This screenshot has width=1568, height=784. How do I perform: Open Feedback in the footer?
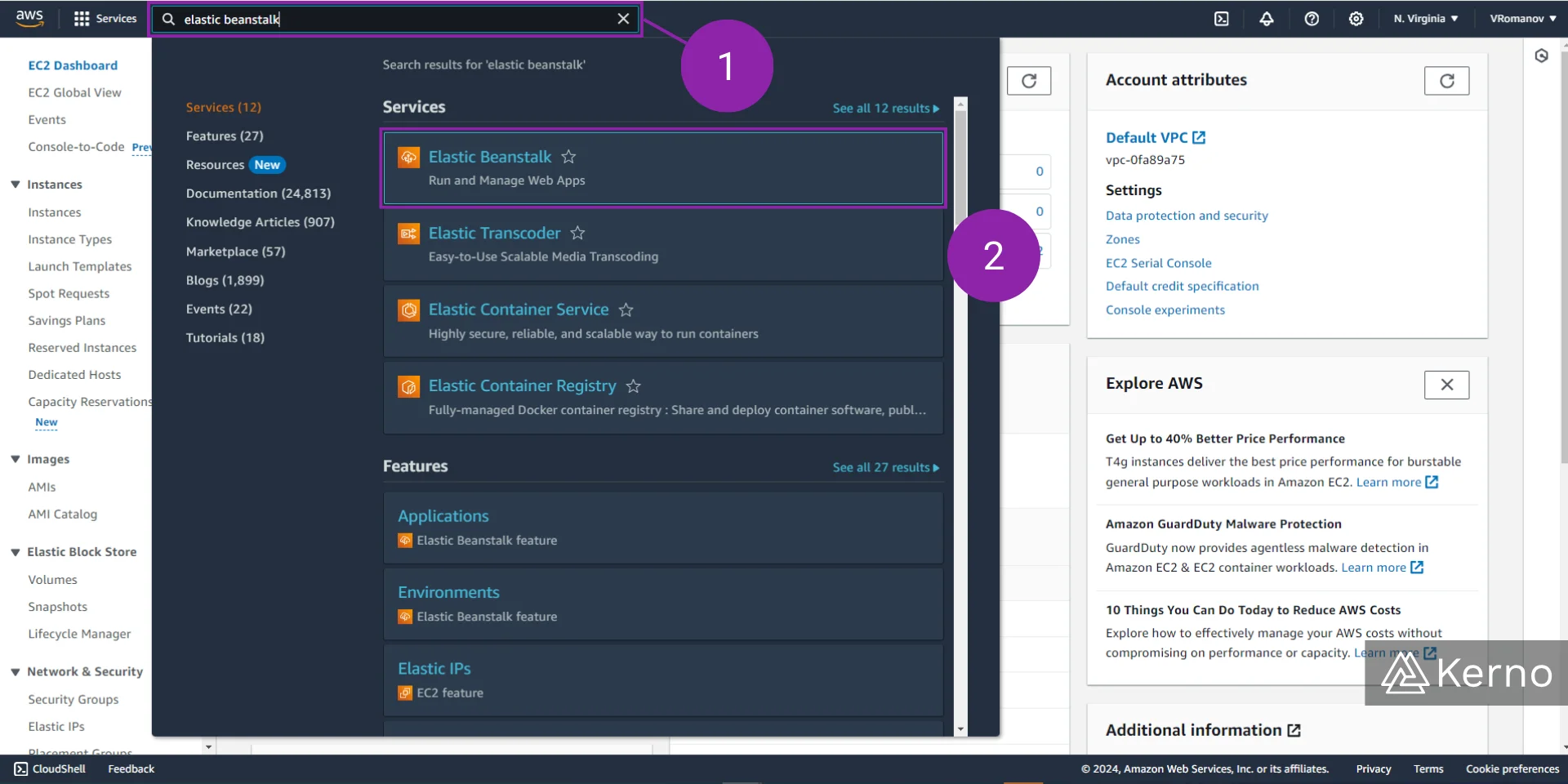(131, 768)
